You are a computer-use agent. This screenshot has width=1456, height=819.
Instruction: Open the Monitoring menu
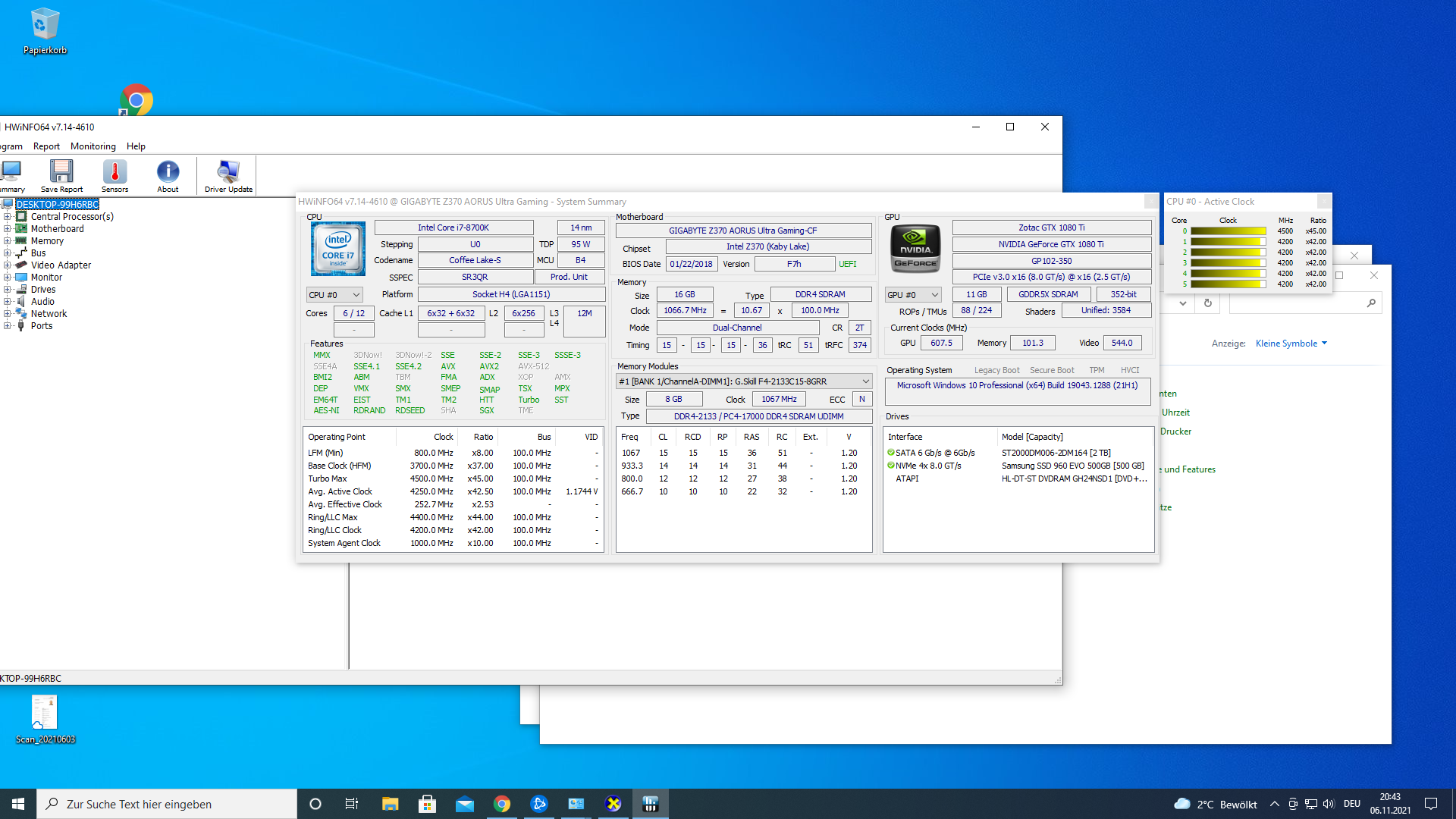(93, 146)
